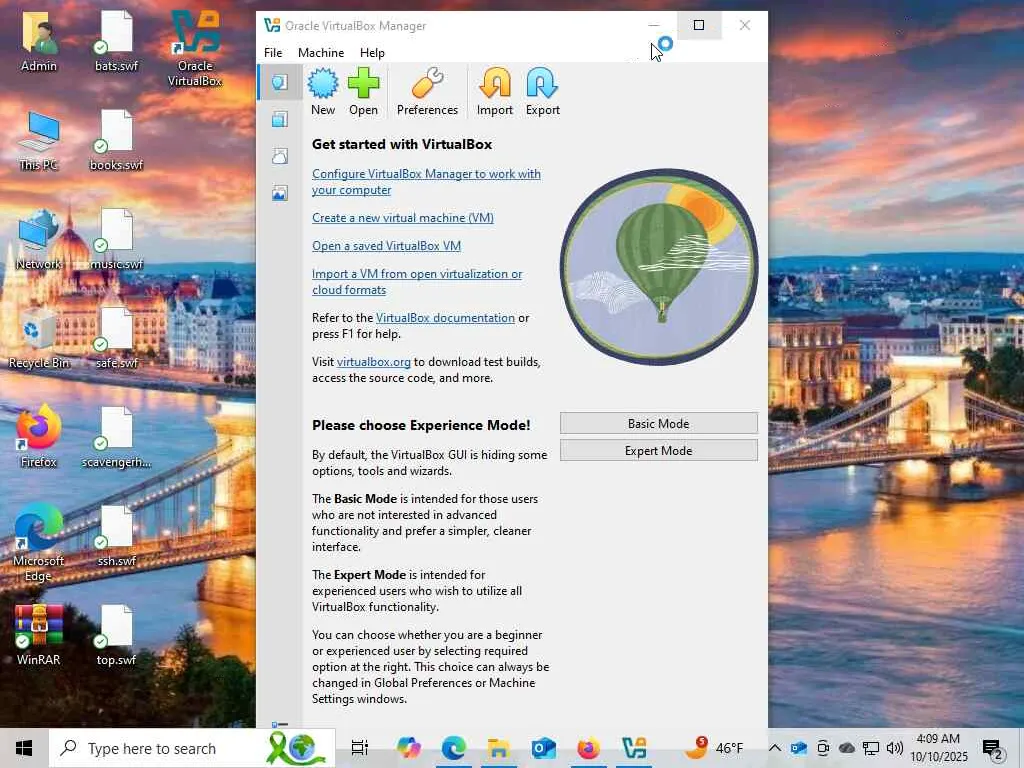Click the green Open toolbar icon
Screen dimensions: 1024x768
click(x=363, y=91)
